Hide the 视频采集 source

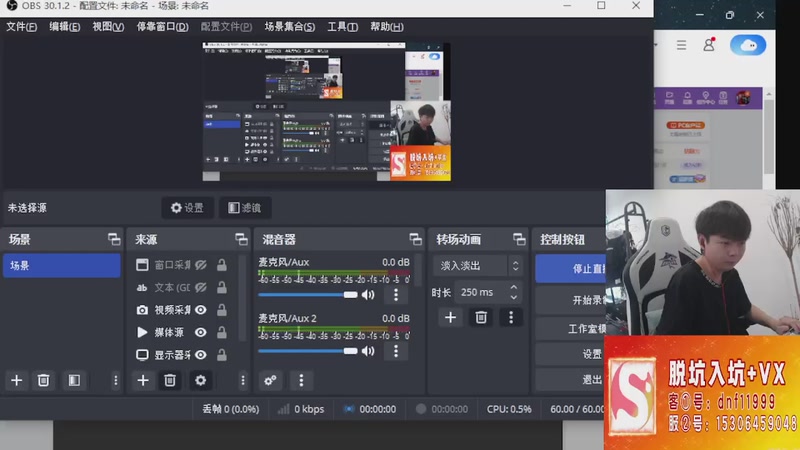tap(201, 310)
